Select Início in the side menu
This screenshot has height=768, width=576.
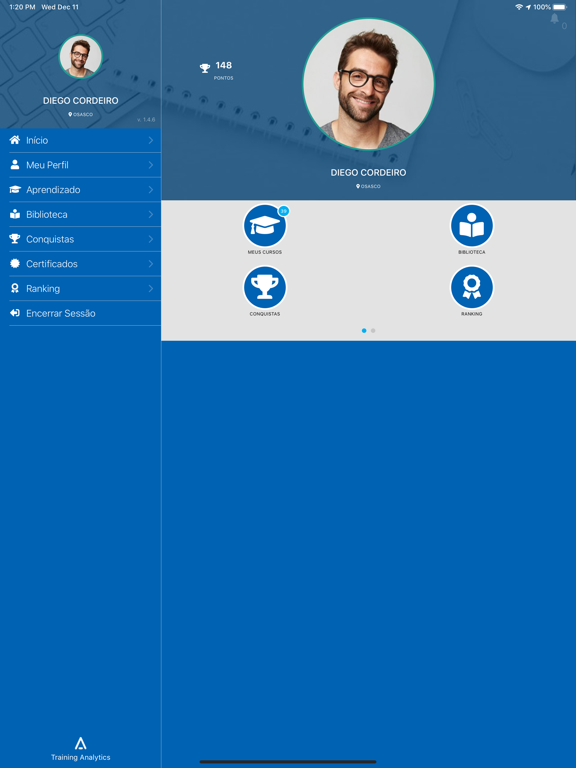80,140
